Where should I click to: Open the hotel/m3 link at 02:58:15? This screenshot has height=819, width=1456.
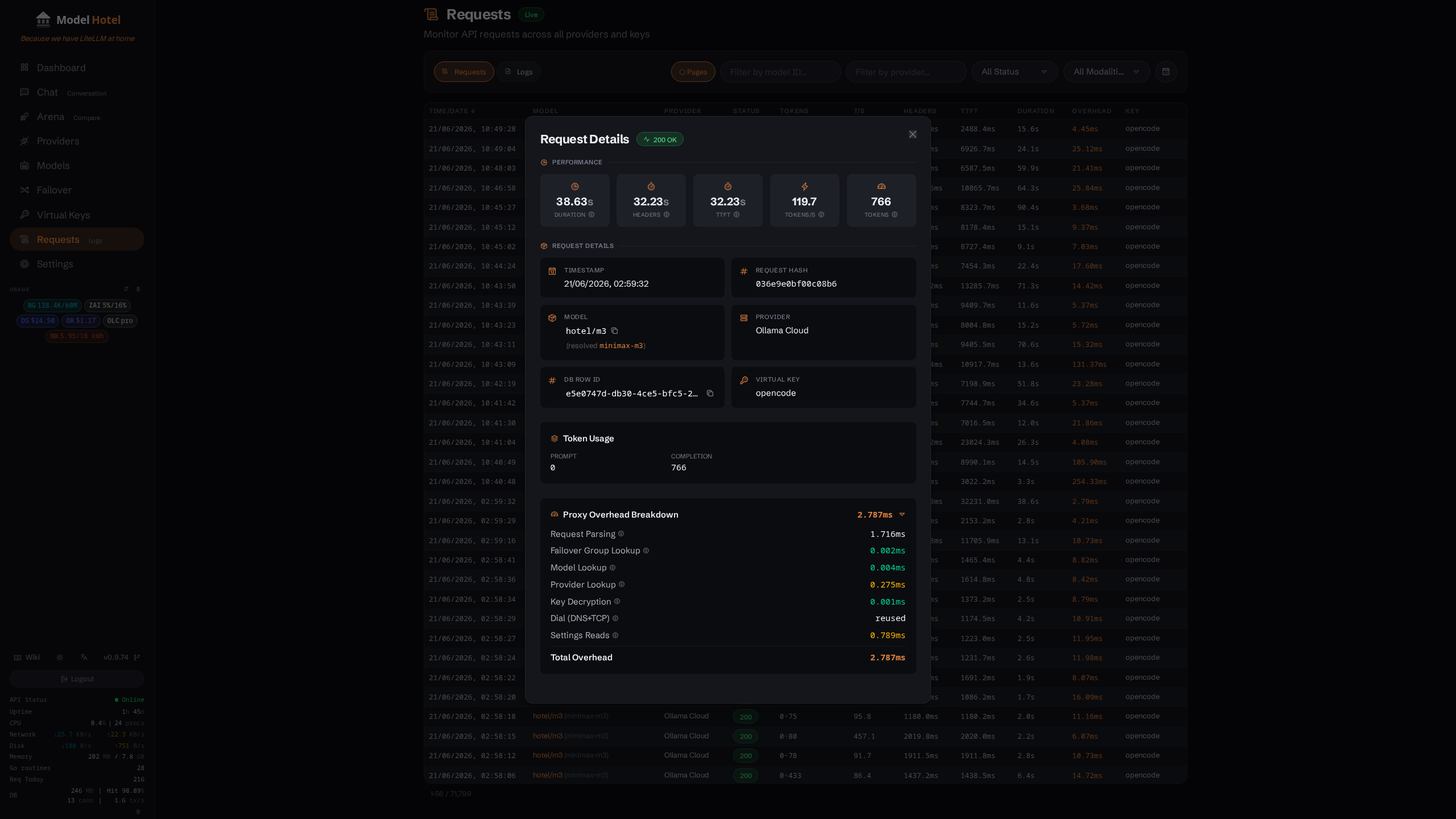point(547,736)
